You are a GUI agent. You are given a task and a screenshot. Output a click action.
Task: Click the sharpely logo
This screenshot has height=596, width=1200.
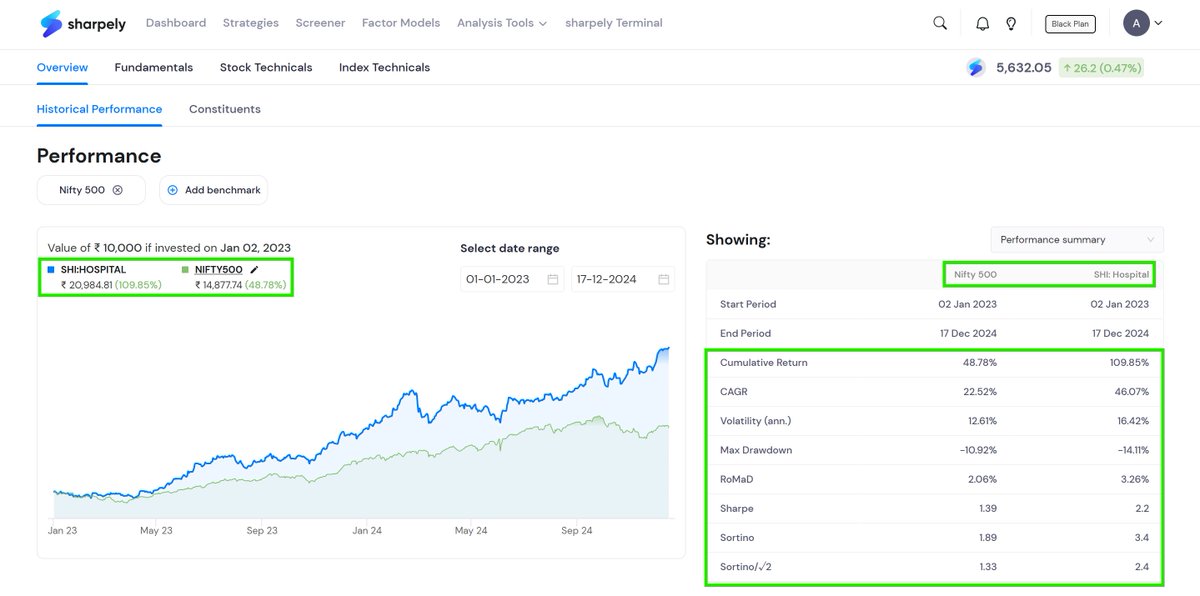point(84,23)
